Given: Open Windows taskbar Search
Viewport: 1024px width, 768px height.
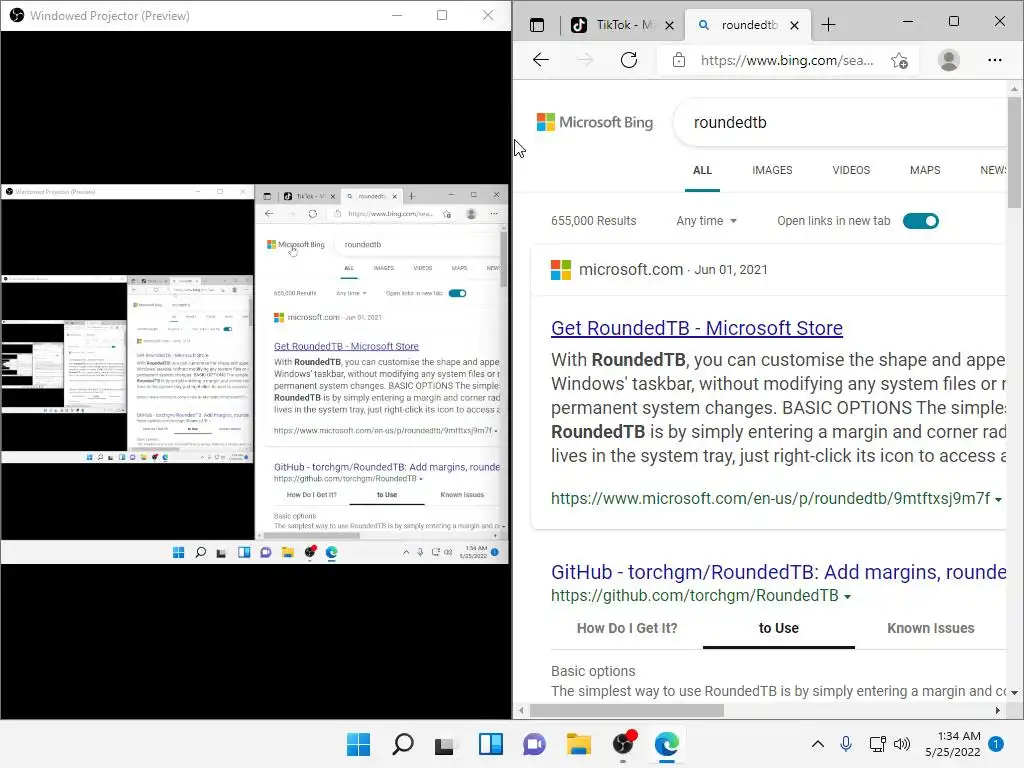Looking at the screenshot, I should 402,744.
